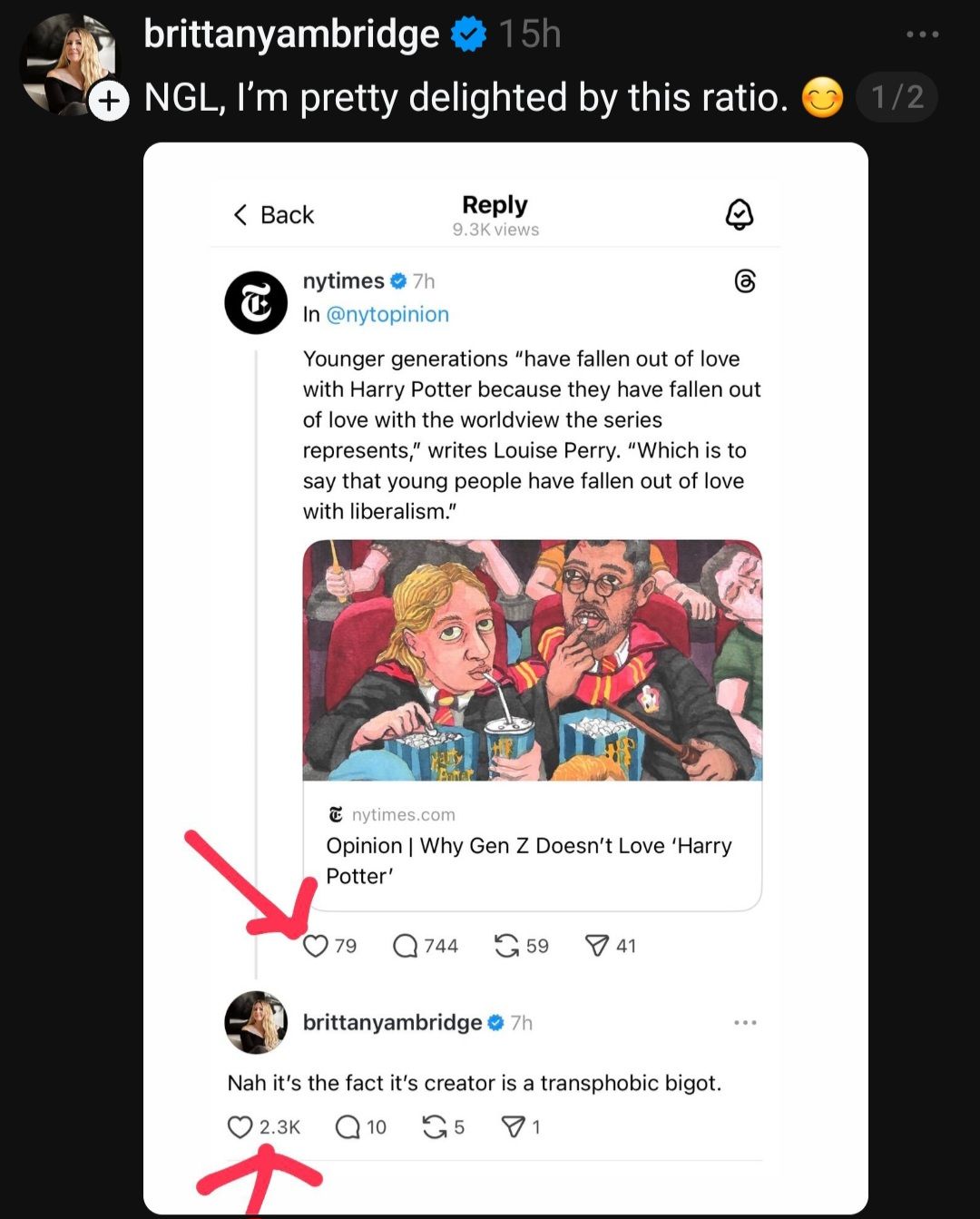The height and width of the screenshot is (1219, 980).
Task: Repost the nytimes post with 59 reposts
Action: 506,946
